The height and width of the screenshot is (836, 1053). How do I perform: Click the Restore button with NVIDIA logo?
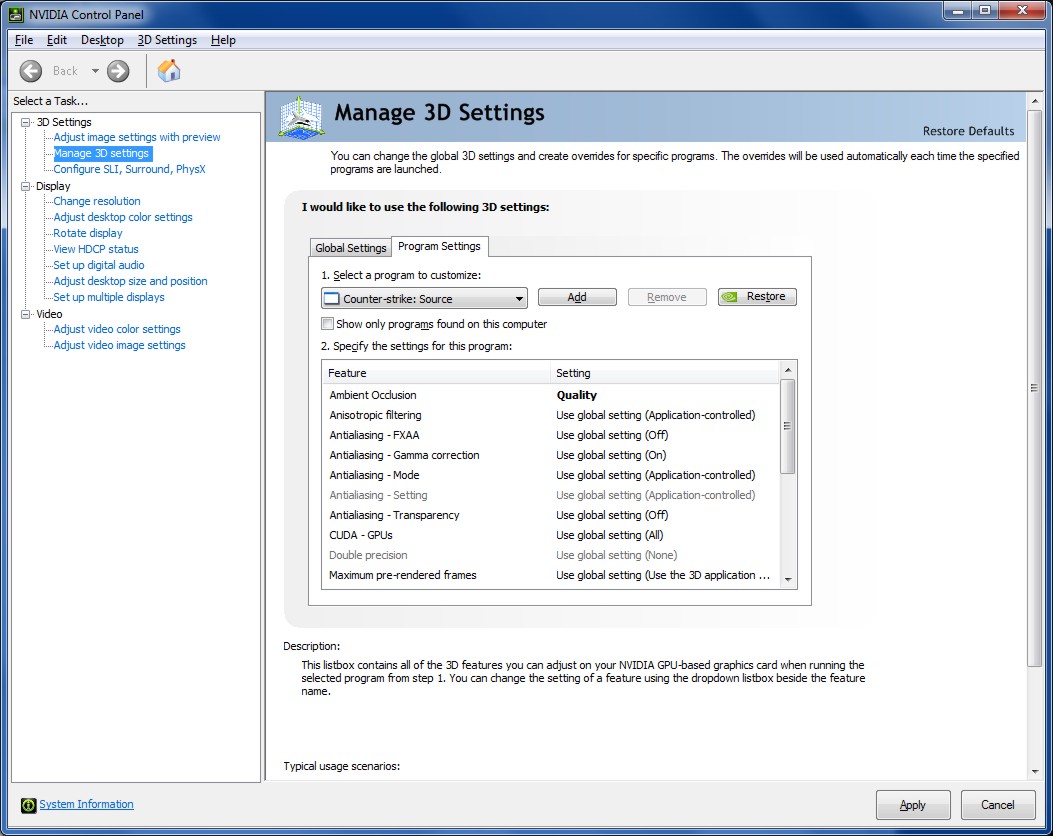757,297
